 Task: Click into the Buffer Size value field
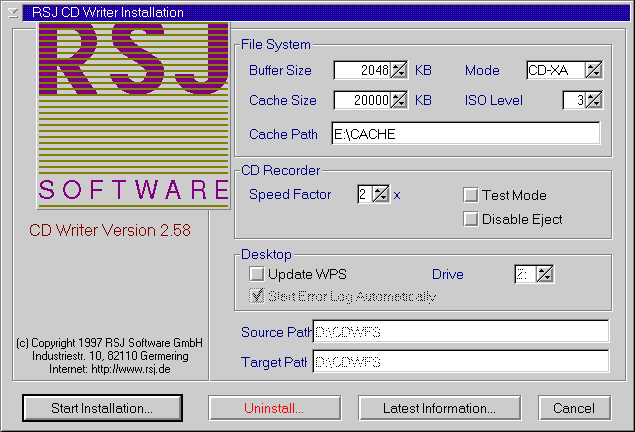tap(362, 70)
